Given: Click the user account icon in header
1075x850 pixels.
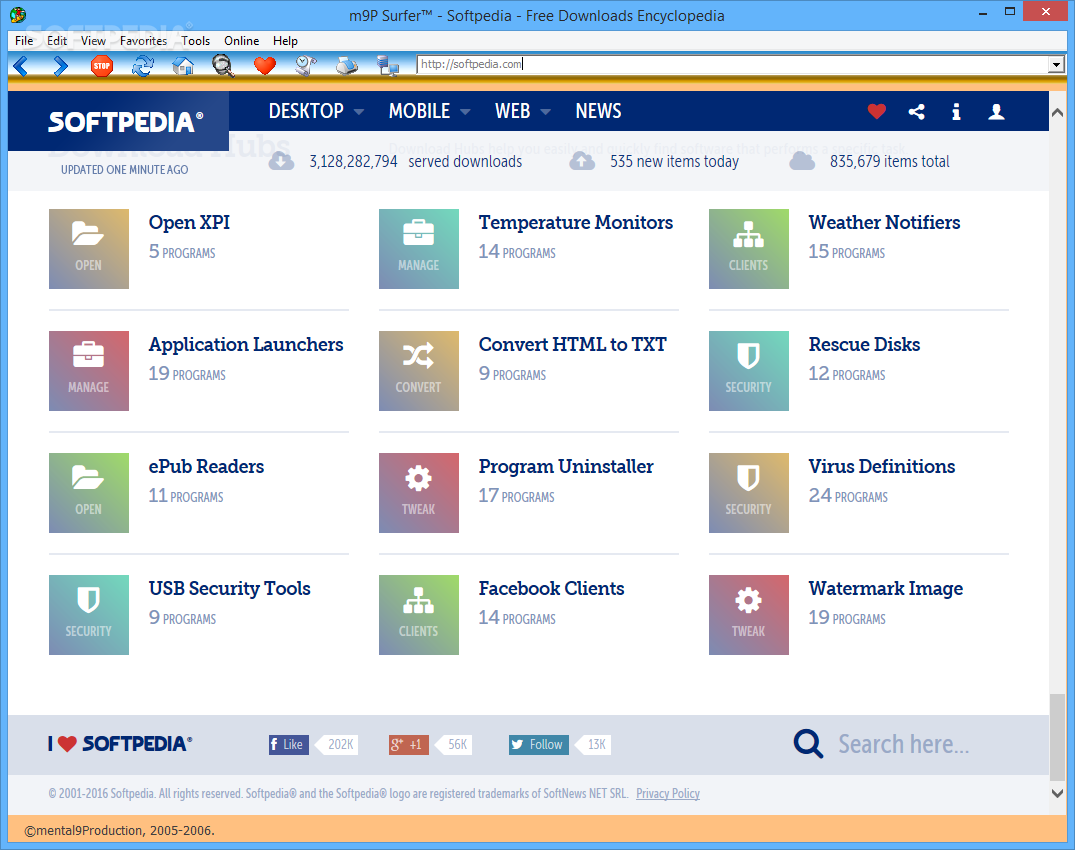Looking at the screenshot, I should tap(996, 112).
